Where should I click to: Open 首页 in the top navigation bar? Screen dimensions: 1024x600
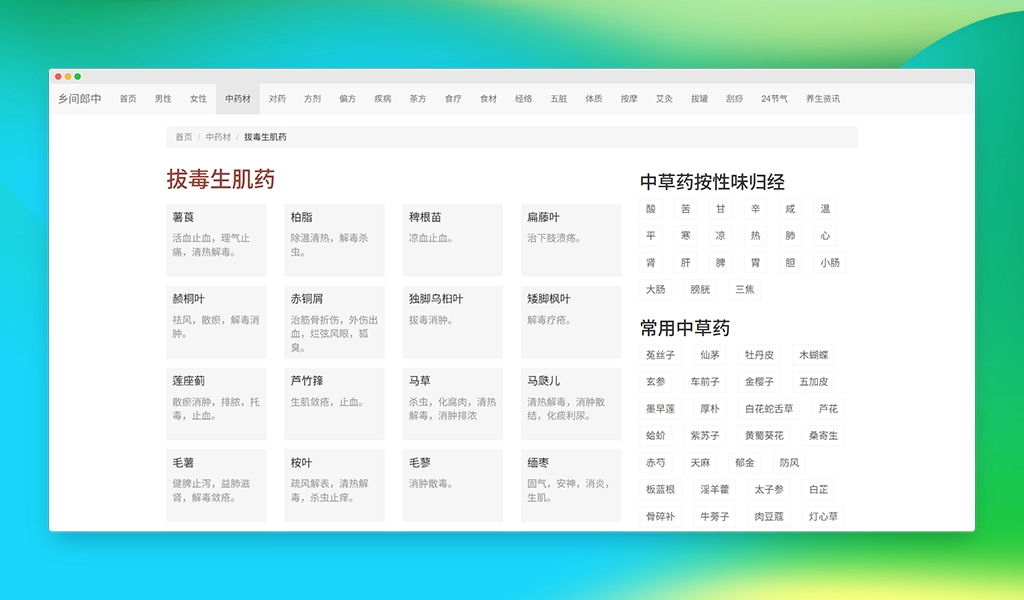128,99
